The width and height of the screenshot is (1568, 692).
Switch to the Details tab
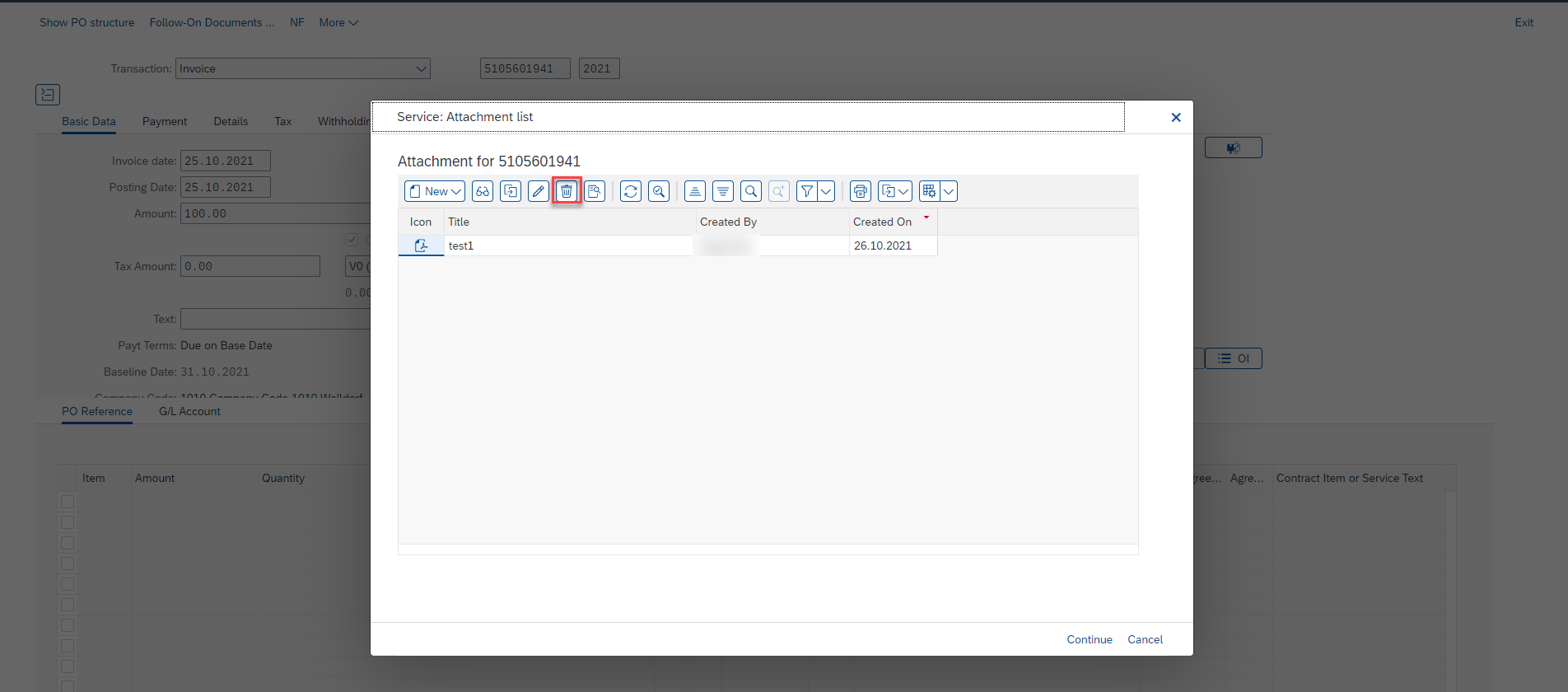(231, 121)
